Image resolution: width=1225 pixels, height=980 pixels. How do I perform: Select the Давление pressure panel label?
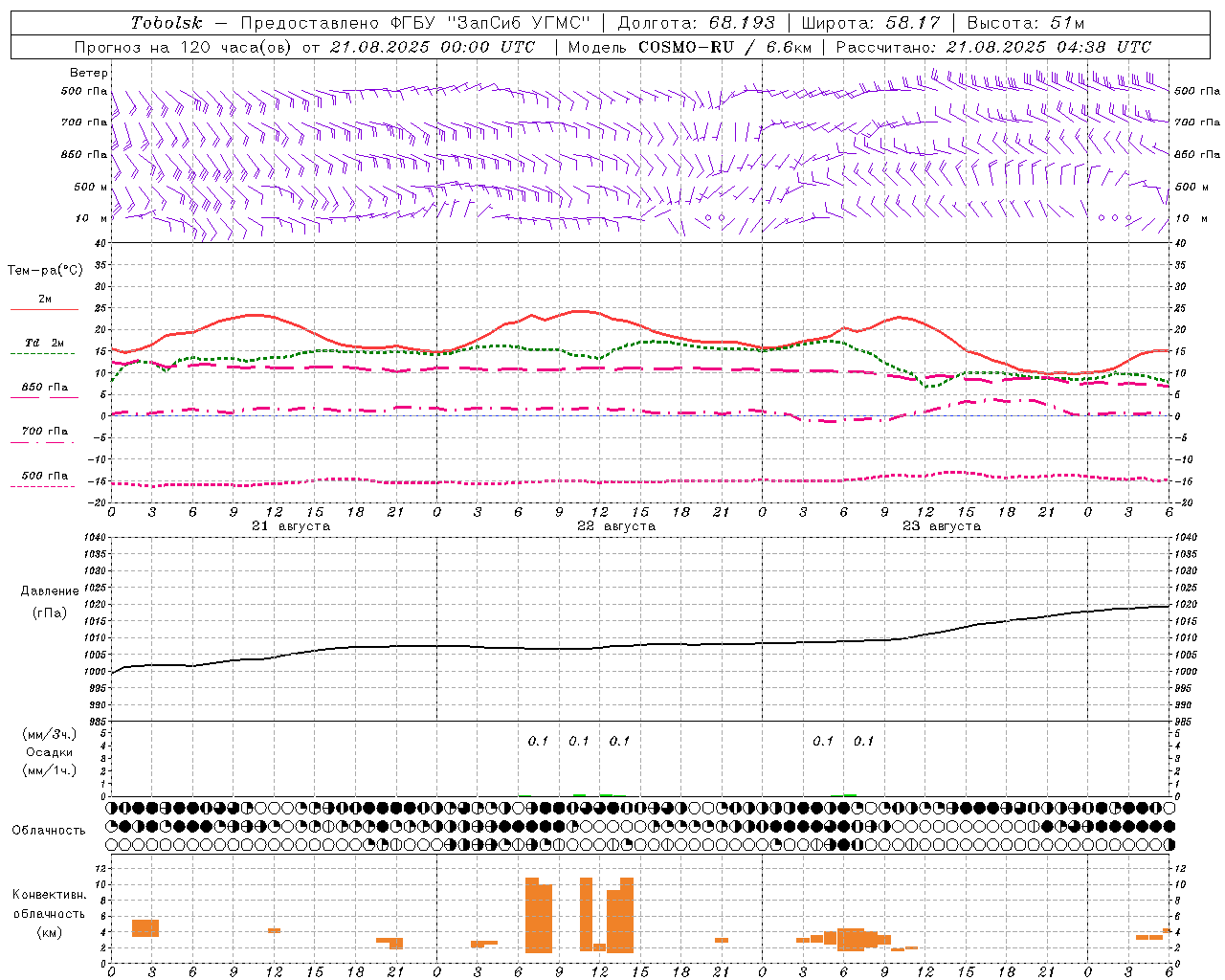pos(50,591)
